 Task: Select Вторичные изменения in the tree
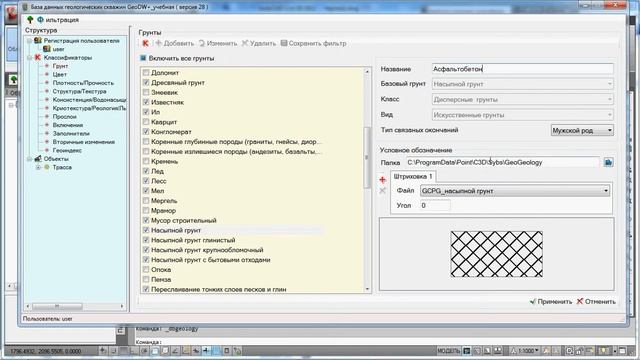click(83, 142)
